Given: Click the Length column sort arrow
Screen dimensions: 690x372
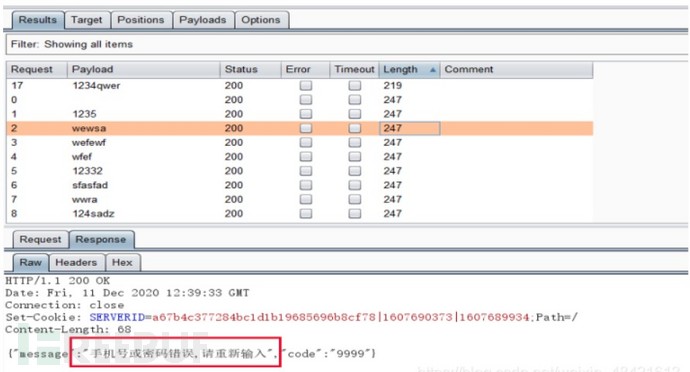Looking at the screenshot, I should [x=433, y=70].
